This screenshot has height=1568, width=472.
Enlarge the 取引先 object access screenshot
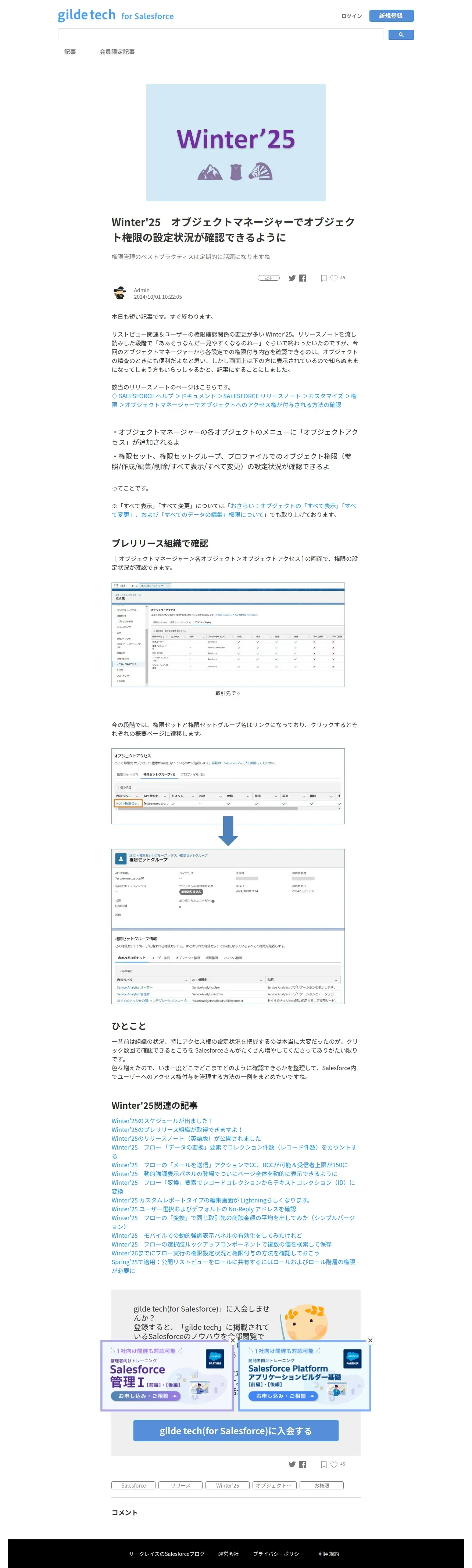[x=228, y=635]
